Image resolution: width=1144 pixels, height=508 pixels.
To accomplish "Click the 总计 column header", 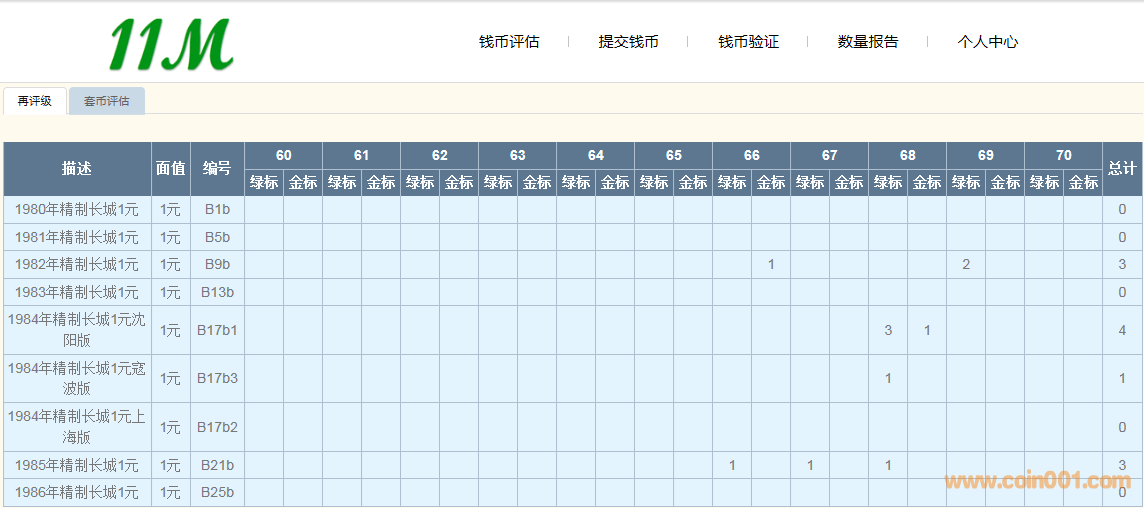I will [1122, 169].
